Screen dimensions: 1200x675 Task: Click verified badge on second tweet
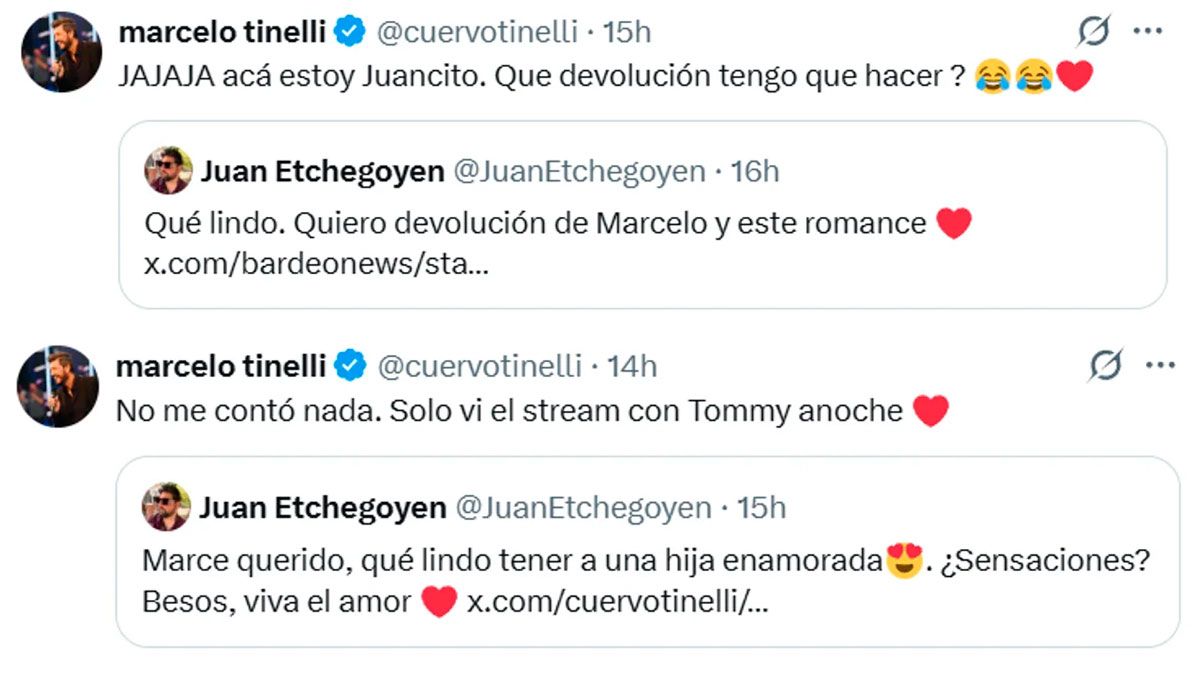click(349, 367)
